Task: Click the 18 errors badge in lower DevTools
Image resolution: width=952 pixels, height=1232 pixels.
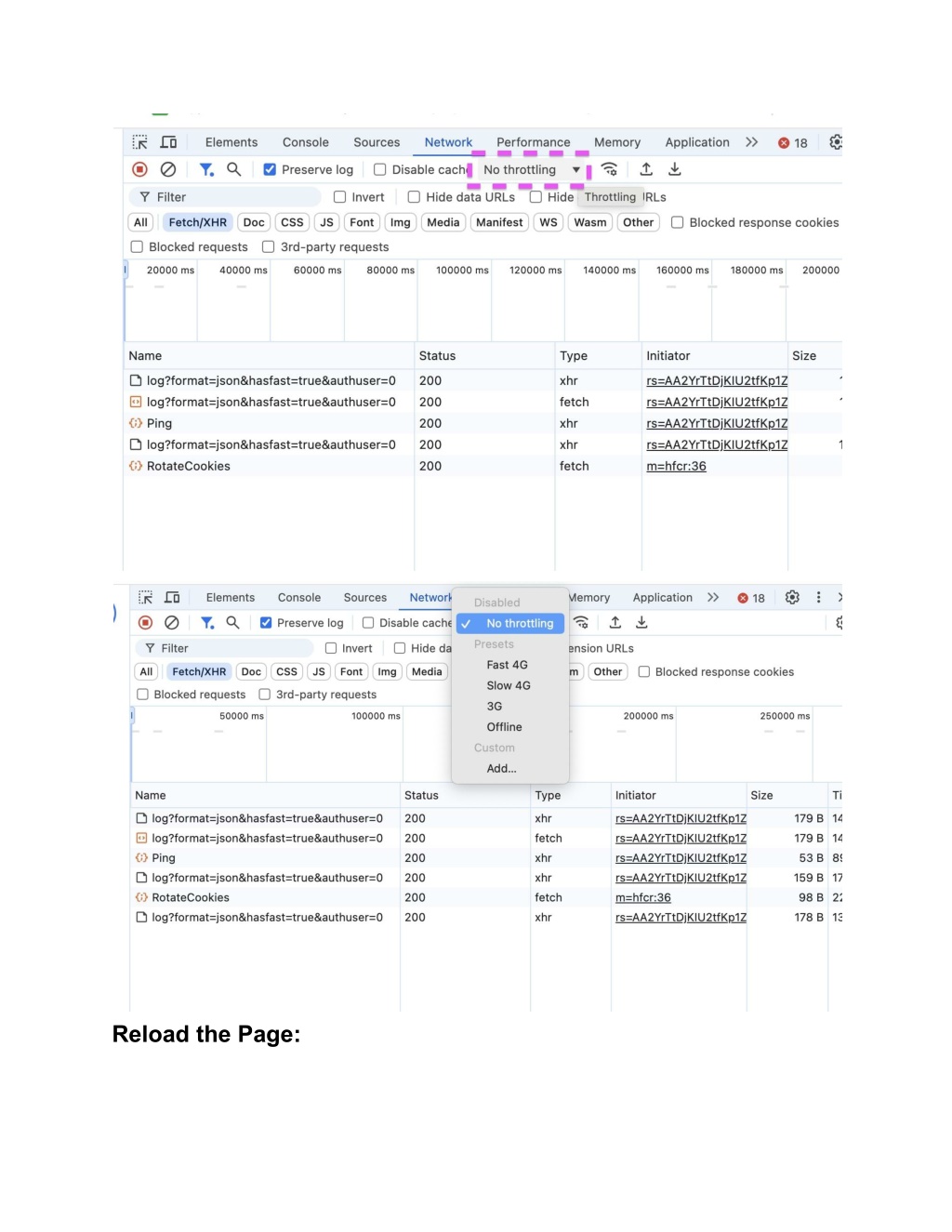Action: [751, 599]
